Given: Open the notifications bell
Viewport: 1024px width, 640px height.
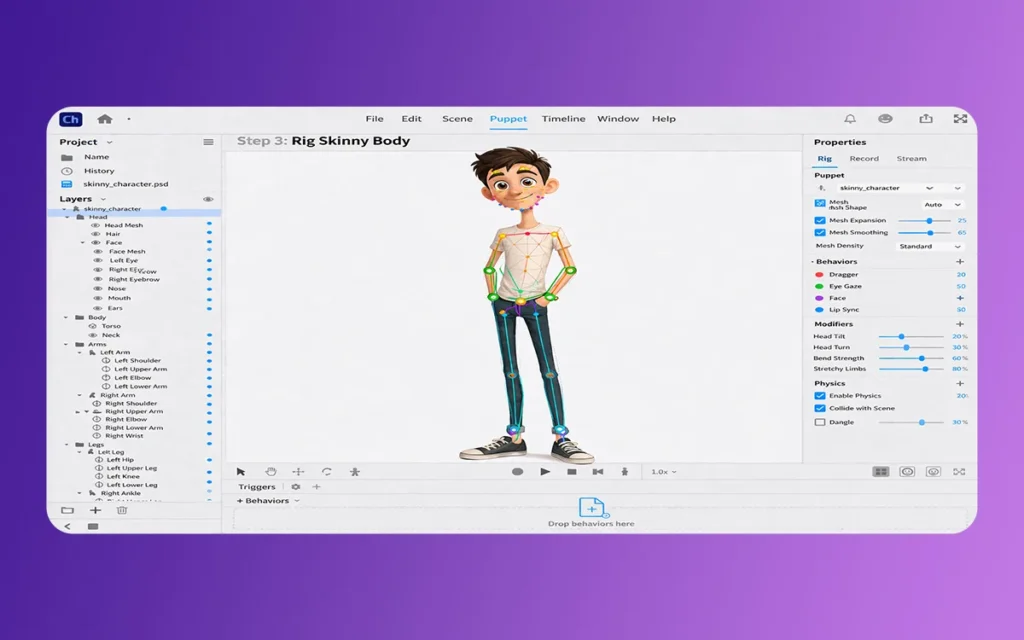Looking at the screenshot, I should click(849, 119).
